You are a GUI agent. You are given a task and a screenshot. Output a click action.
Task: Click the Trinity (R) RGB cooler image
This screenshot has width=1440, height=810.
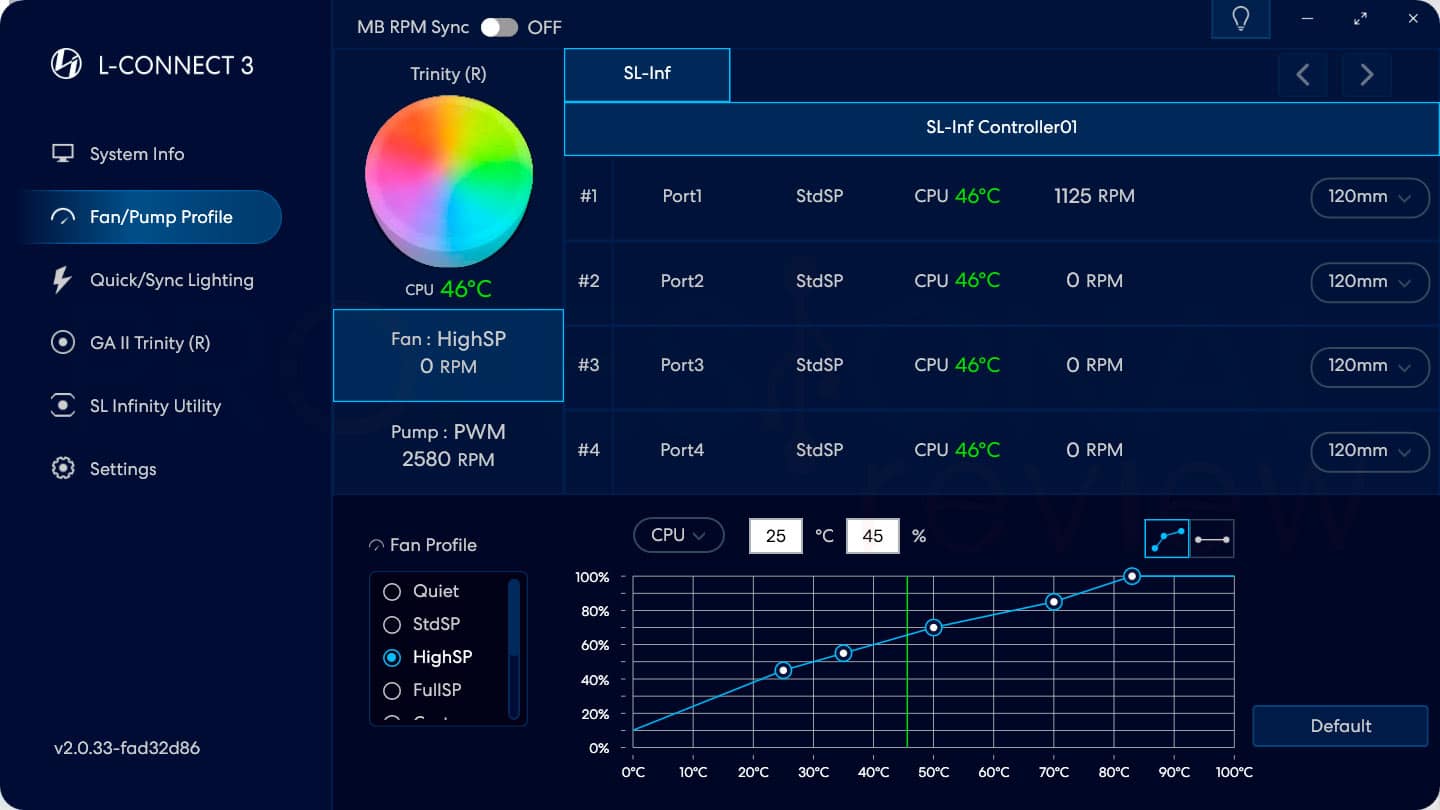pos(449,182)
